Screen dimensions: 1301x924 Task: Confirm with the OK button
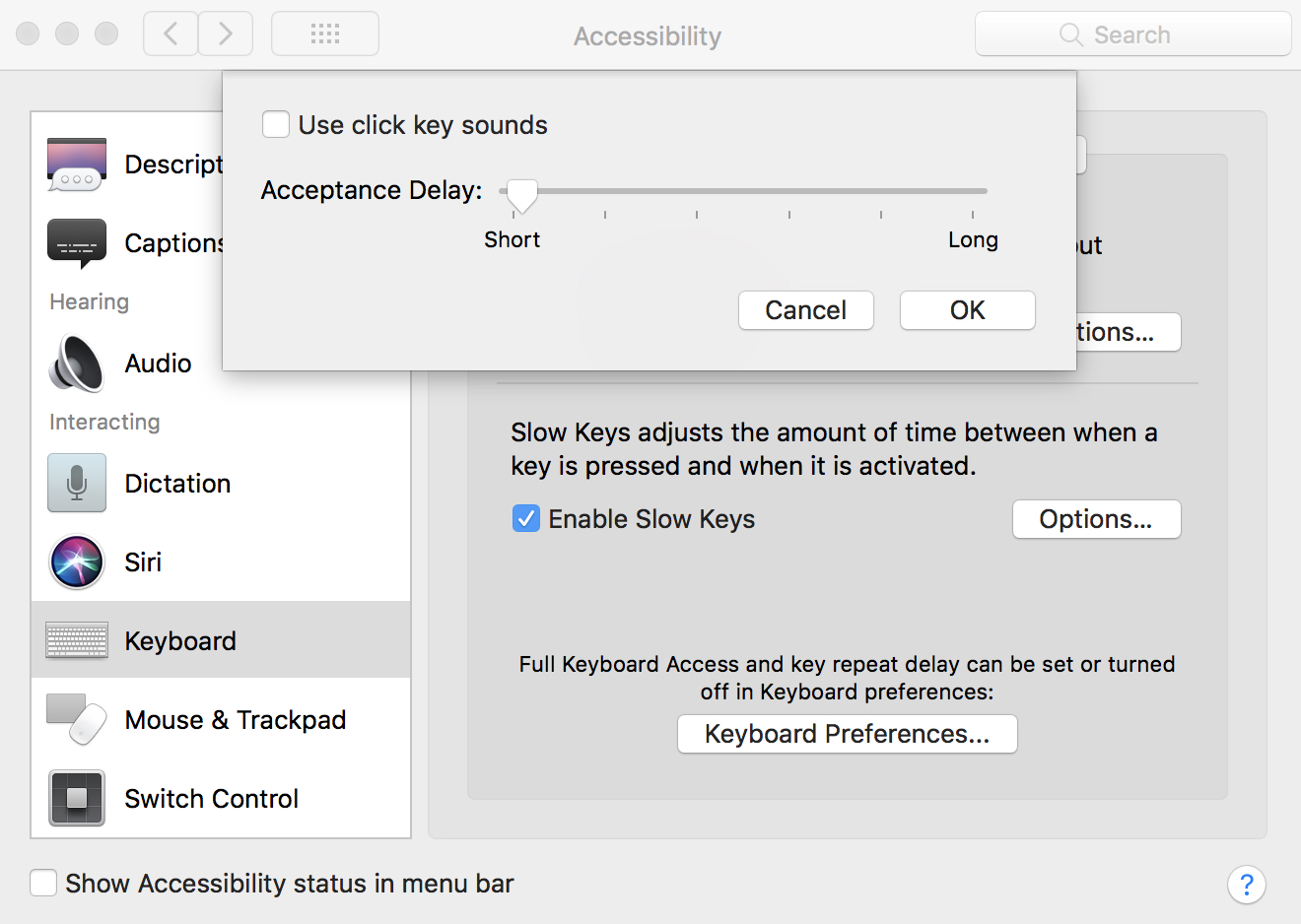[x=968, y=310]
